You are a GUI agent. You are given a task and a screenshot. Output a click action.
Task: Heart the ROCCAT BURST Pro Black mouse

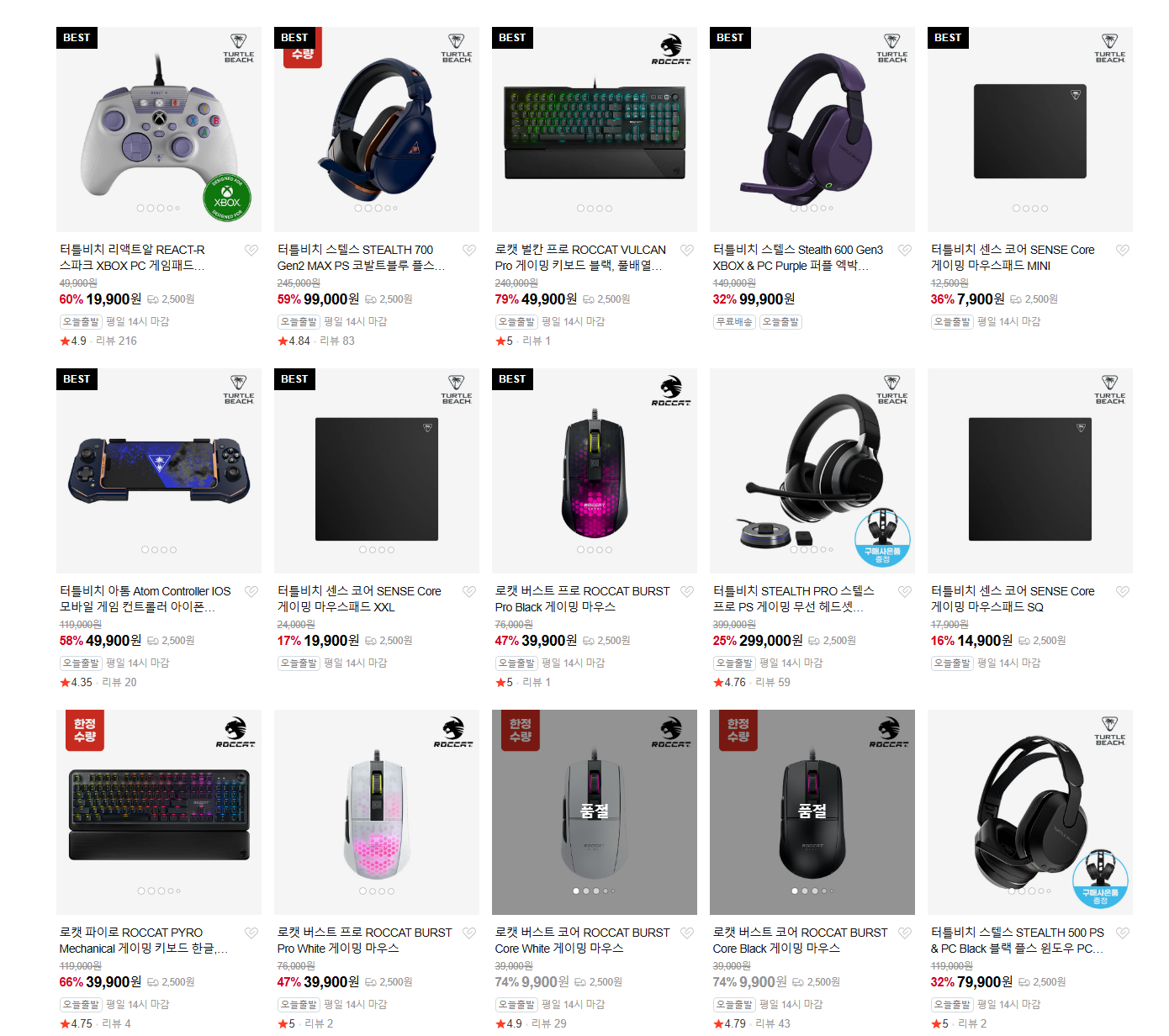pos(686,591)
